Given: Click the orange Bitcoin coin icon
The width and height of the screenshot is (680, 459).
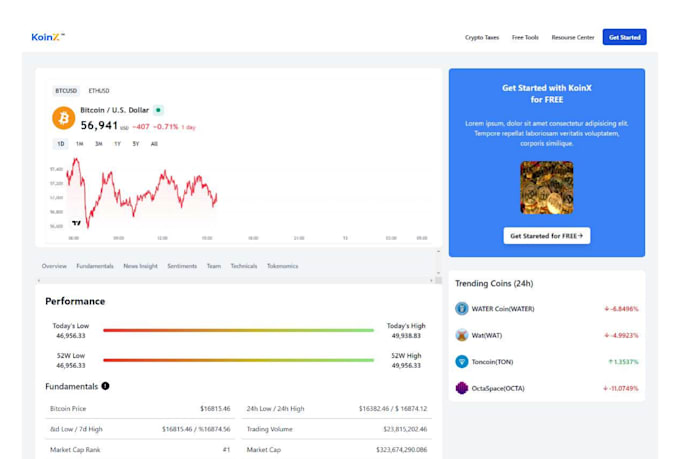Looking at the screenshot, I should [63, 118].
